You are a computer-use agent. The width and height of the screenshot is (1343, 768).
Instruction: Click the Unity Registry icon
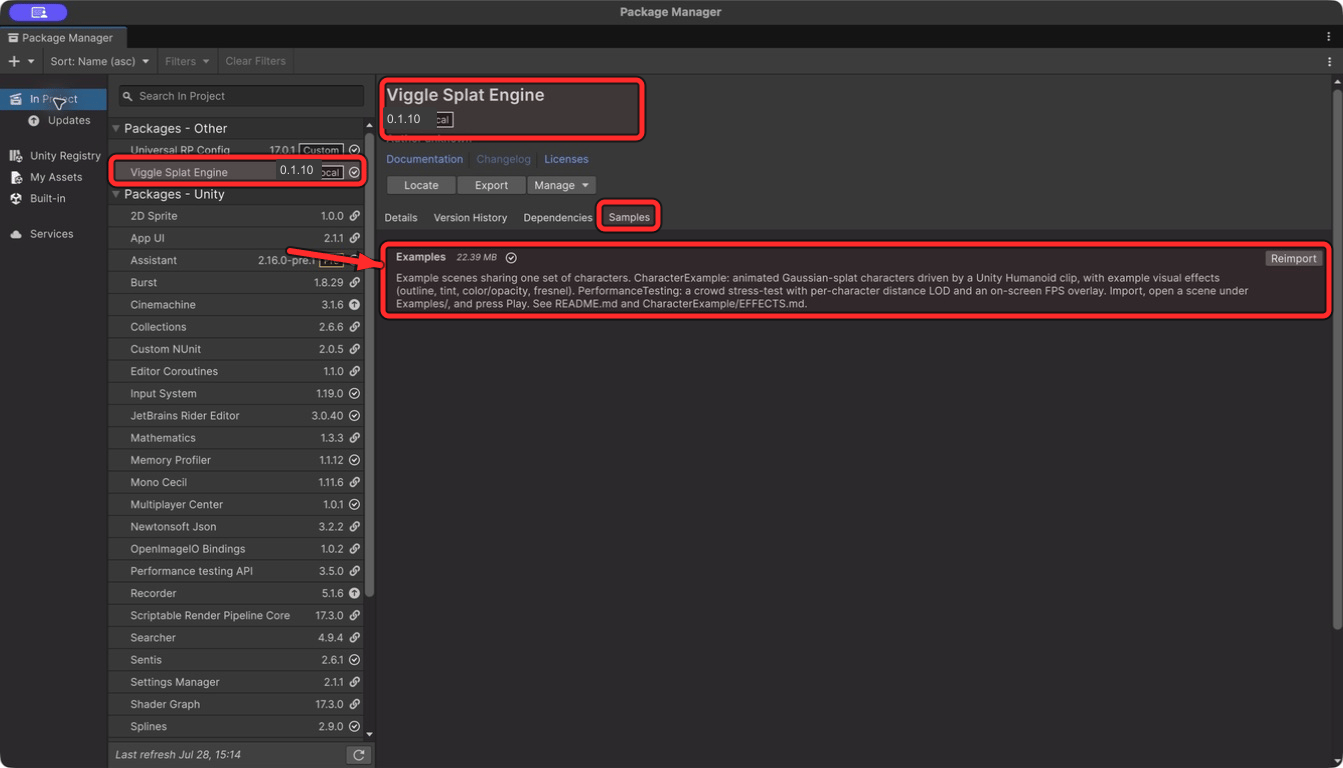tap(16, 156)
